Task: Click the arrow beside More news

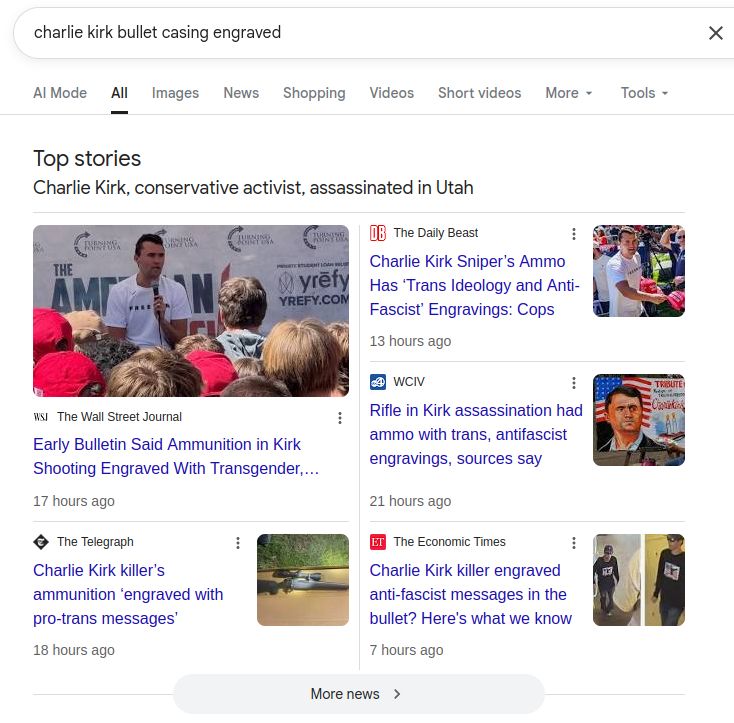Action: coord(397,694)
